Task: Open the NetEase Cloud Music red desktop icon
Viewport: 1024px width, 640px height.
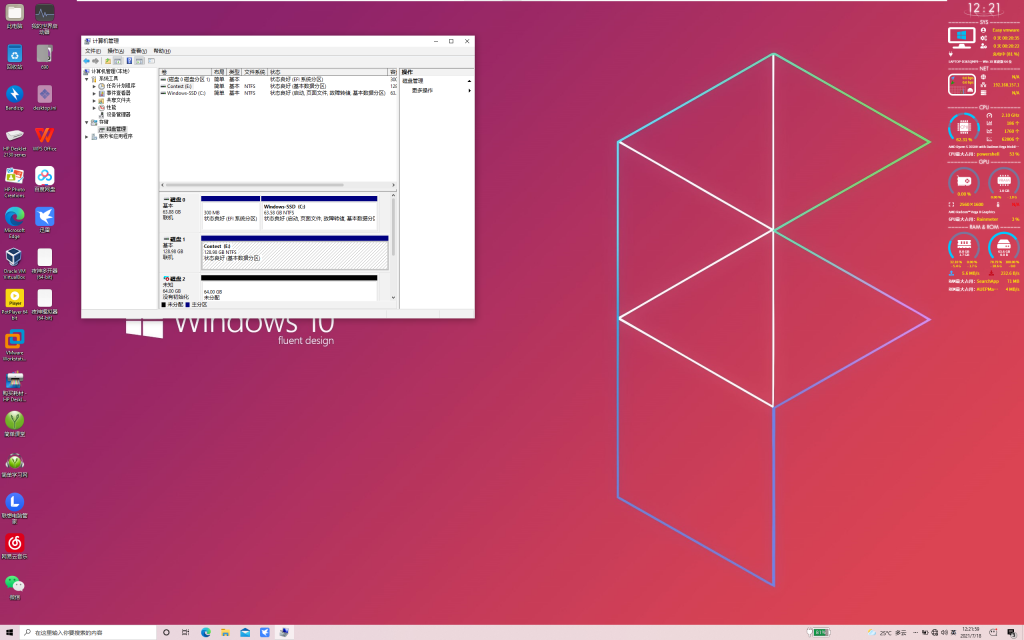Action: click(x=14, y=546)
